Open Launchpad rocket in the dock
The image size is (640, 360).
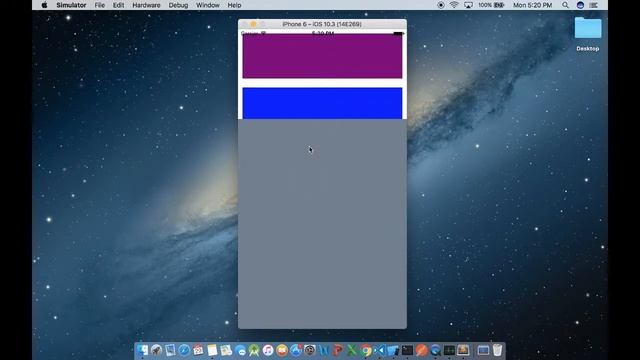pos(156,350)
